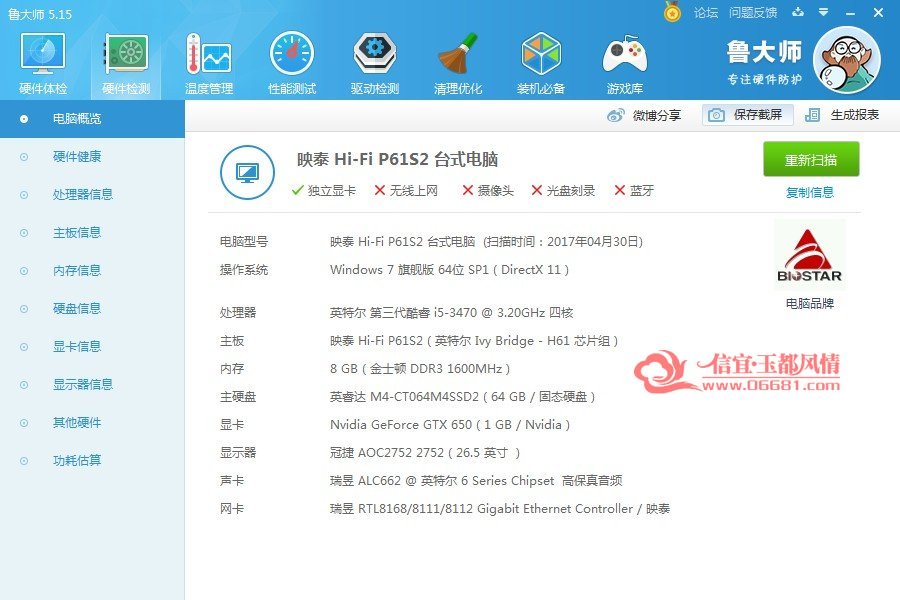Click the green 重新扫描 rescan button
This screenshot has width=900, height=600.
click(811, 159)
